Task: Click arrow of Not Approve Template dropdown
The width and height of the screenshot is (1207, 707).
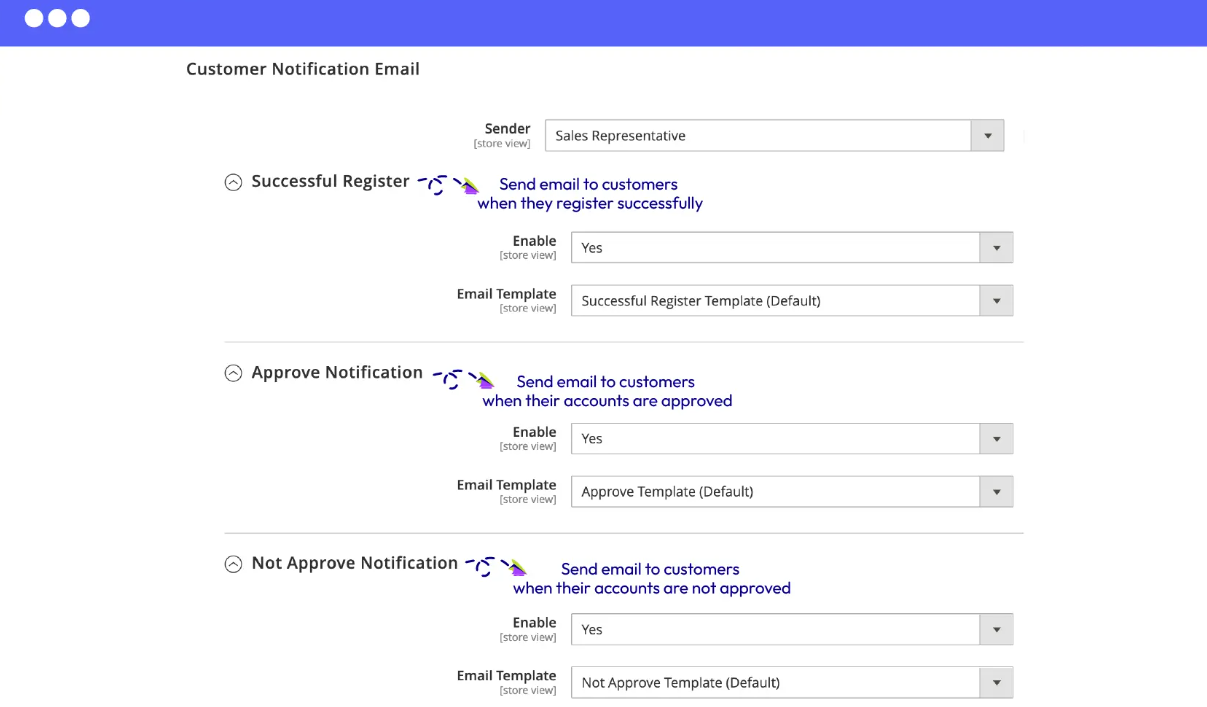Action: (x=996, y=683)
